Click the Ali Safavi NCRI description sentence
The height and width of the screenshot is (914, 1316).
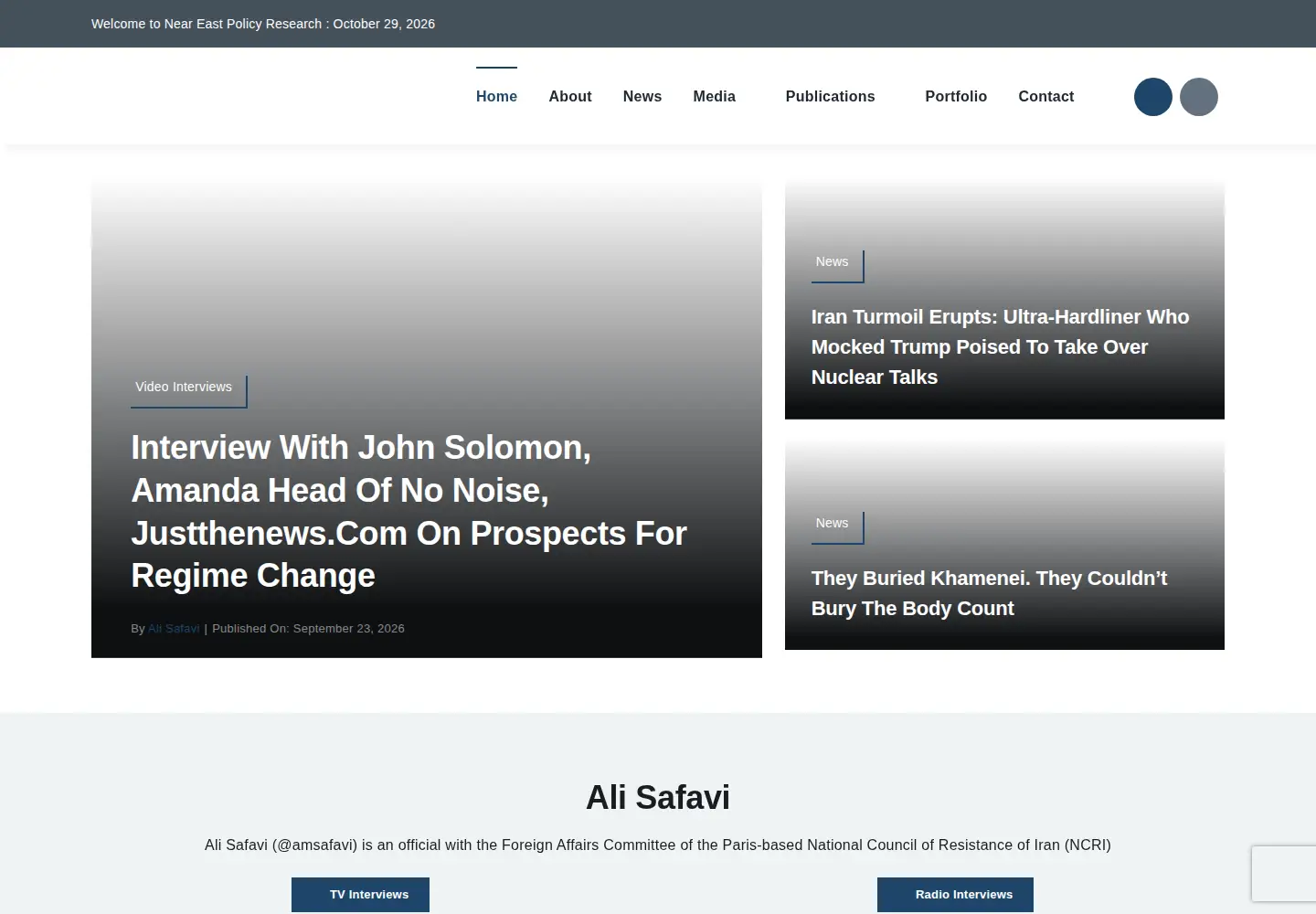pos(658,845)
